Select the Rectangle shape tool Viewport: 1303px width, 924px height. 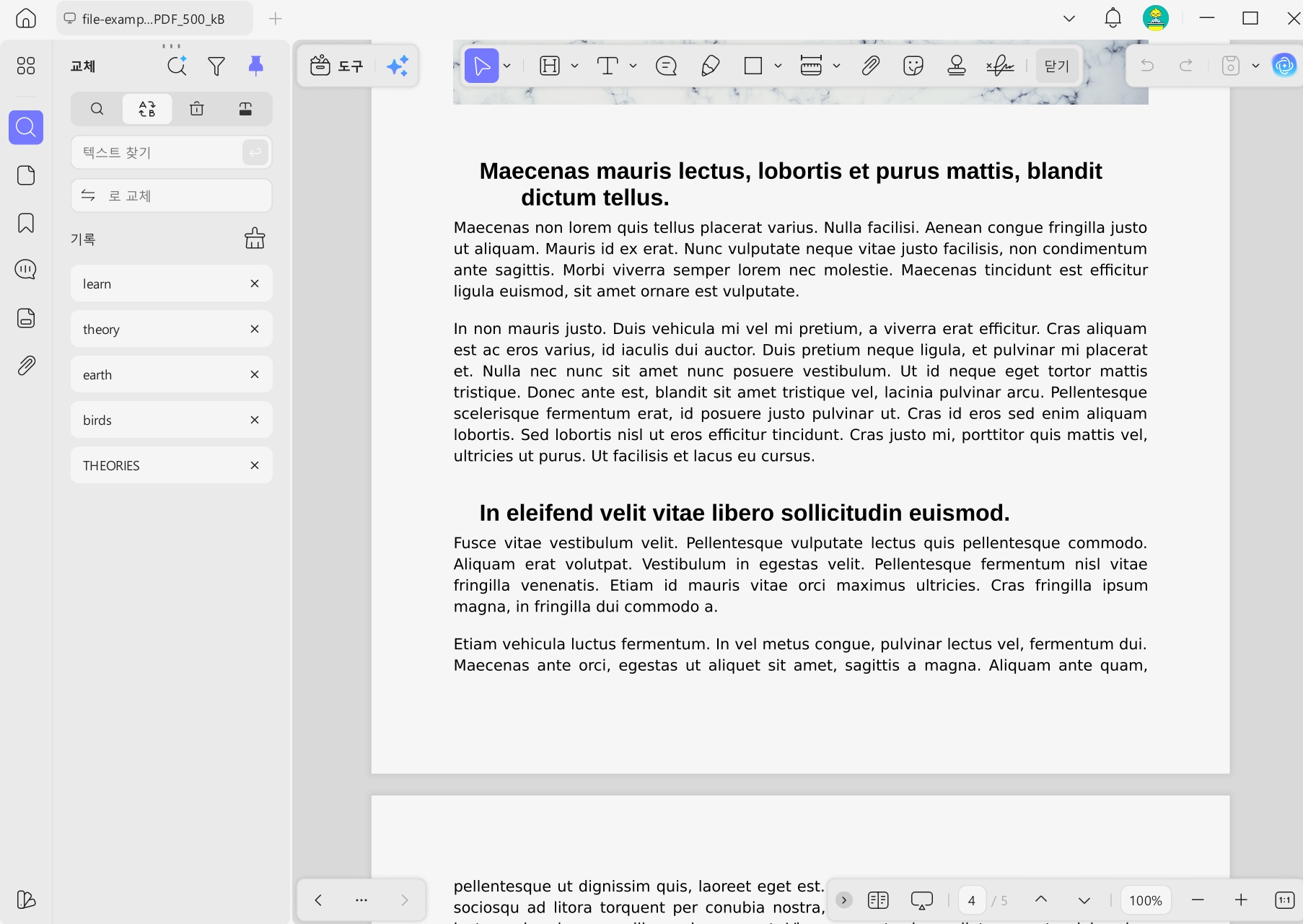[x=753, y=66]
